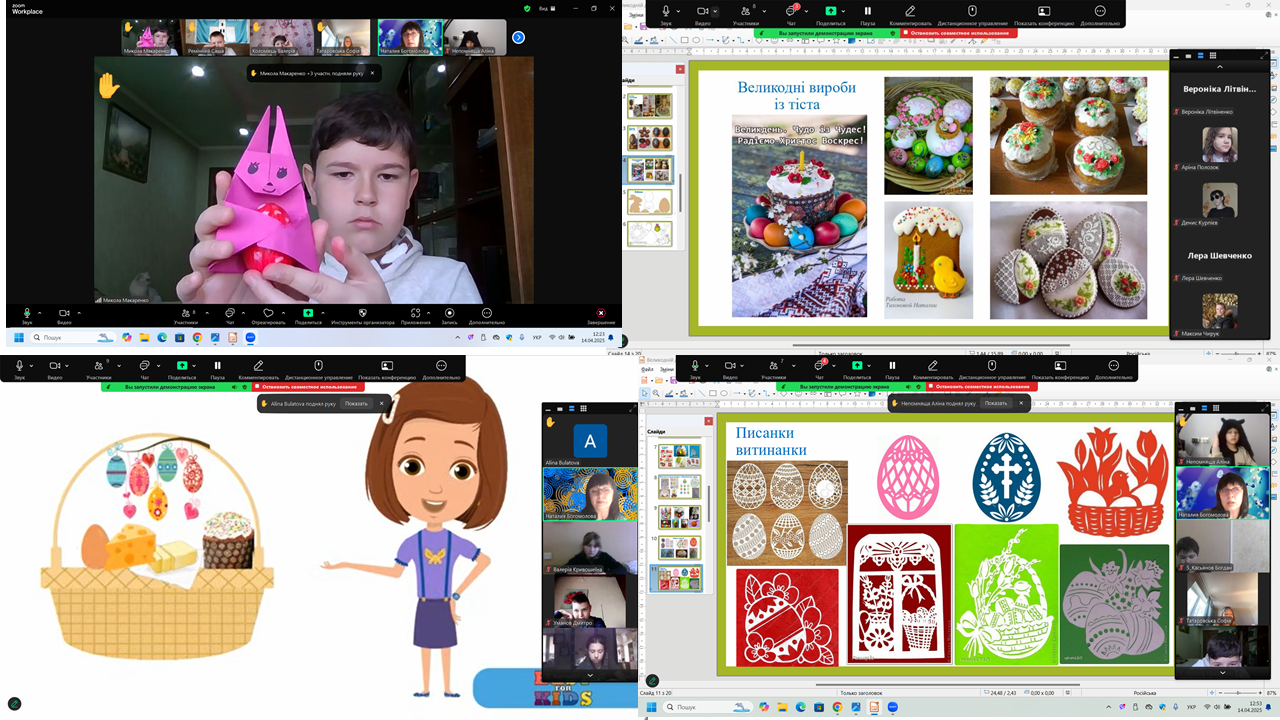Dismiss Непомняща Аліна raised hand notification
This screenshot has width=1280, height=720.
point(1021,403)
